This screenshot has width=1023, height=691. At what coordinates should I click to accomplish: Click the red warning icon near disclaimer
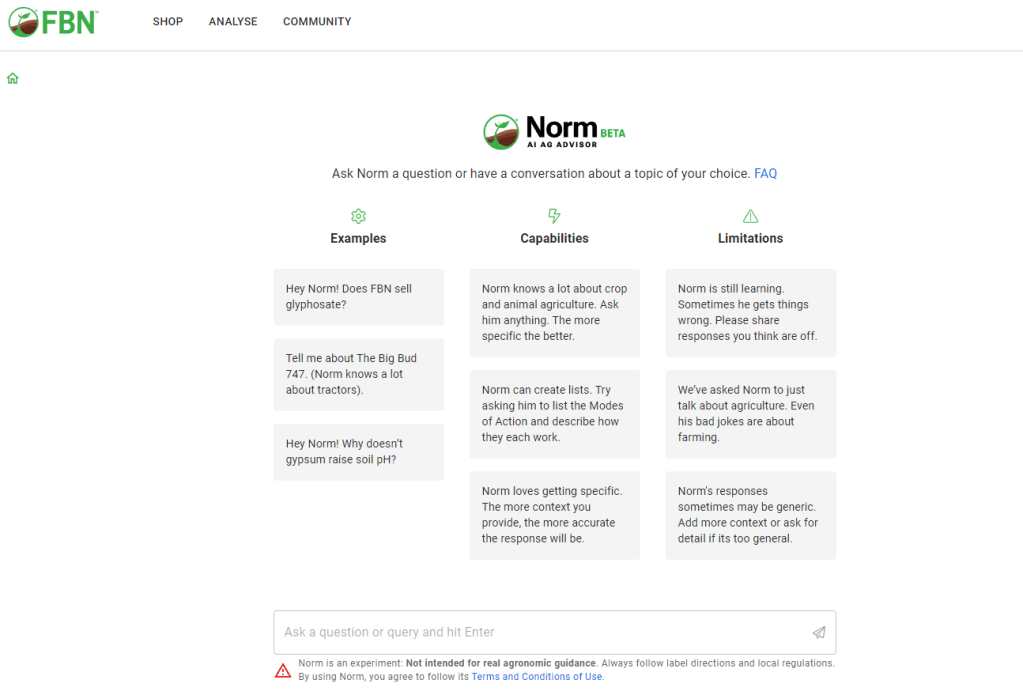(x=283, y=670)
